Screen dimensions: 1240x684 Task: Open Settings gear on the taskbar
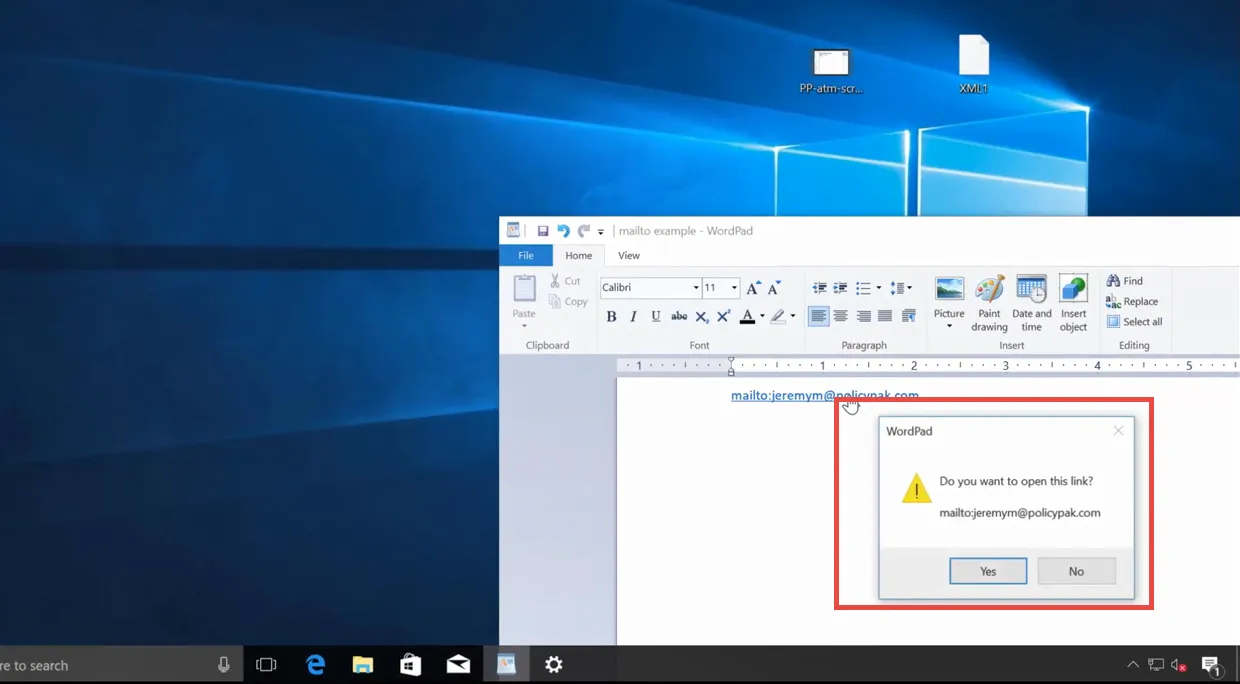pos(553,664)
